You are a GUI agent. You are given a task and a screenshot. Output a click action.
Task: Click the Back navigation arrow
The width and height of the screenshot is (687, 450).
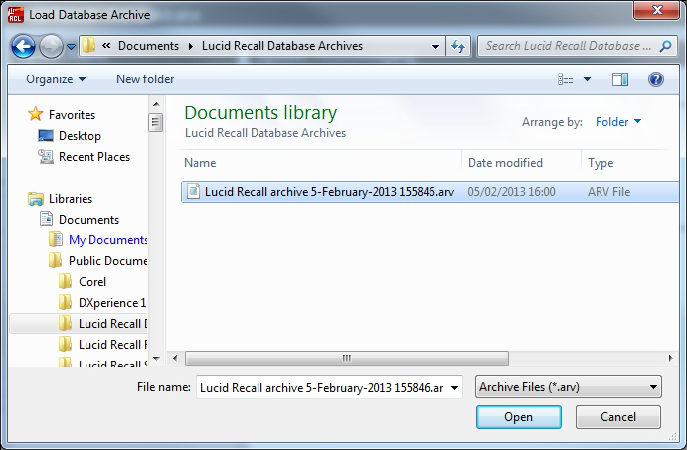(x=23, y=46)
